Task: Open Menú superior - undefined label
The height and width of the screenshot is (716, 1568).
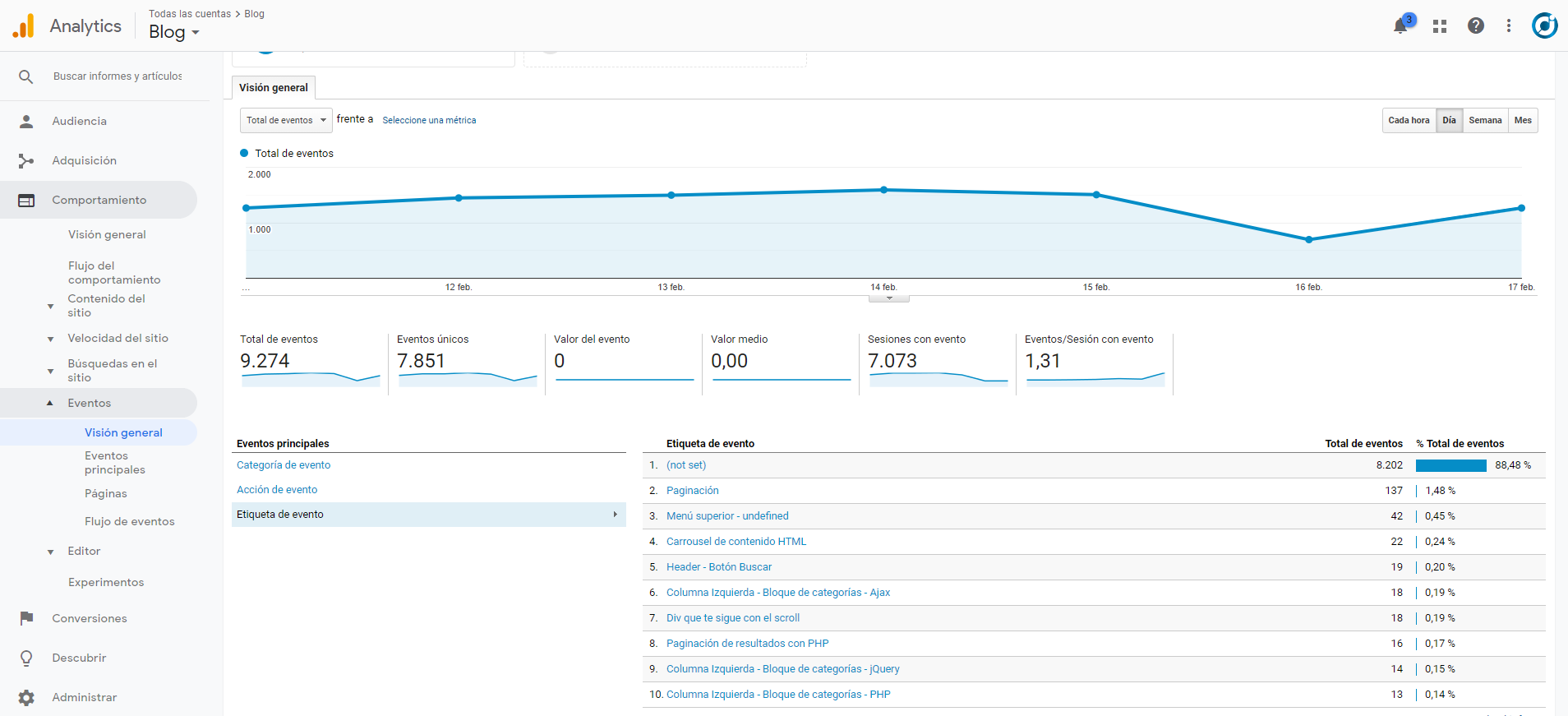Action: 727,516
